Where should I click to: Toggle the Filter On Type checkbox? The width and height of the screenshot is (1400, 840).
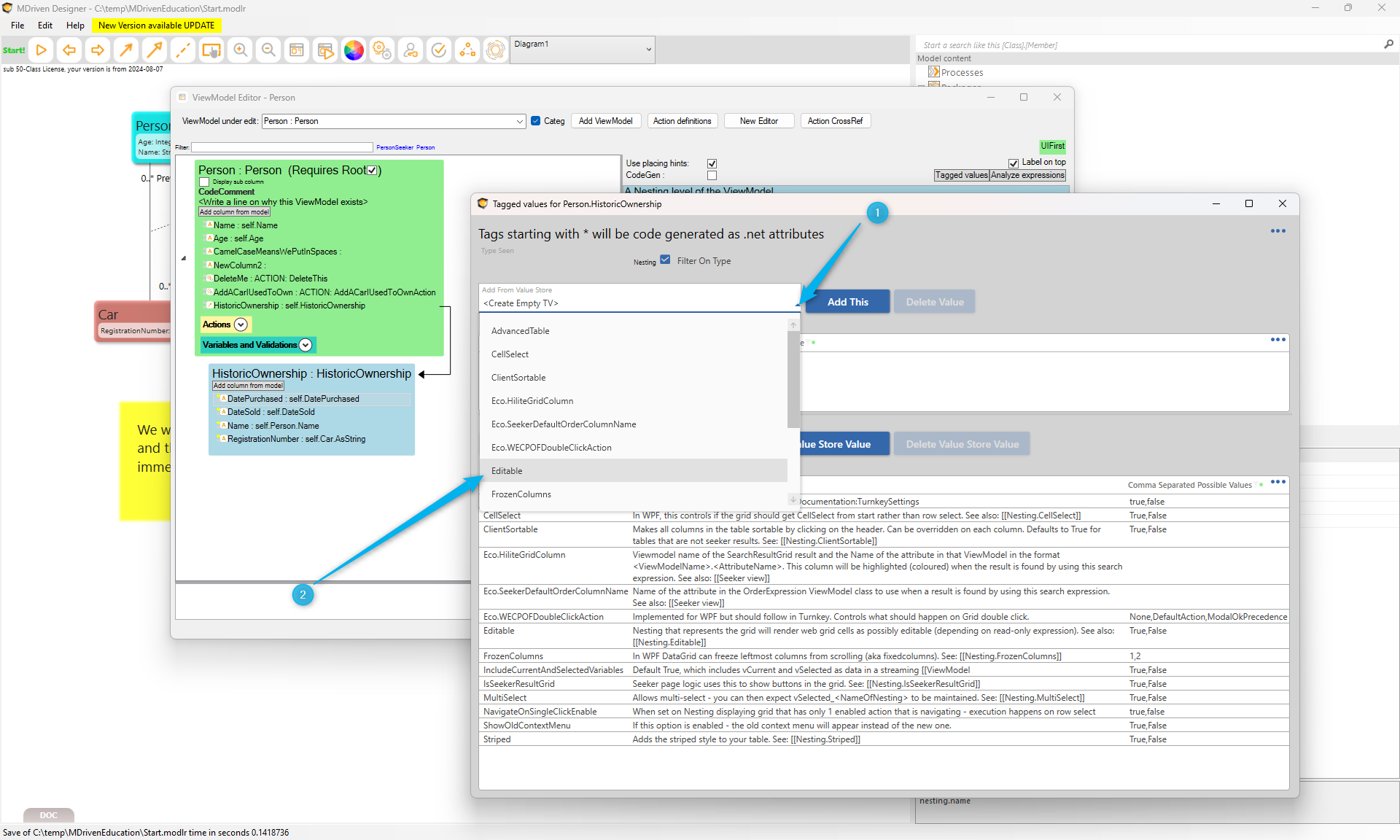click(x=665, y=260)
